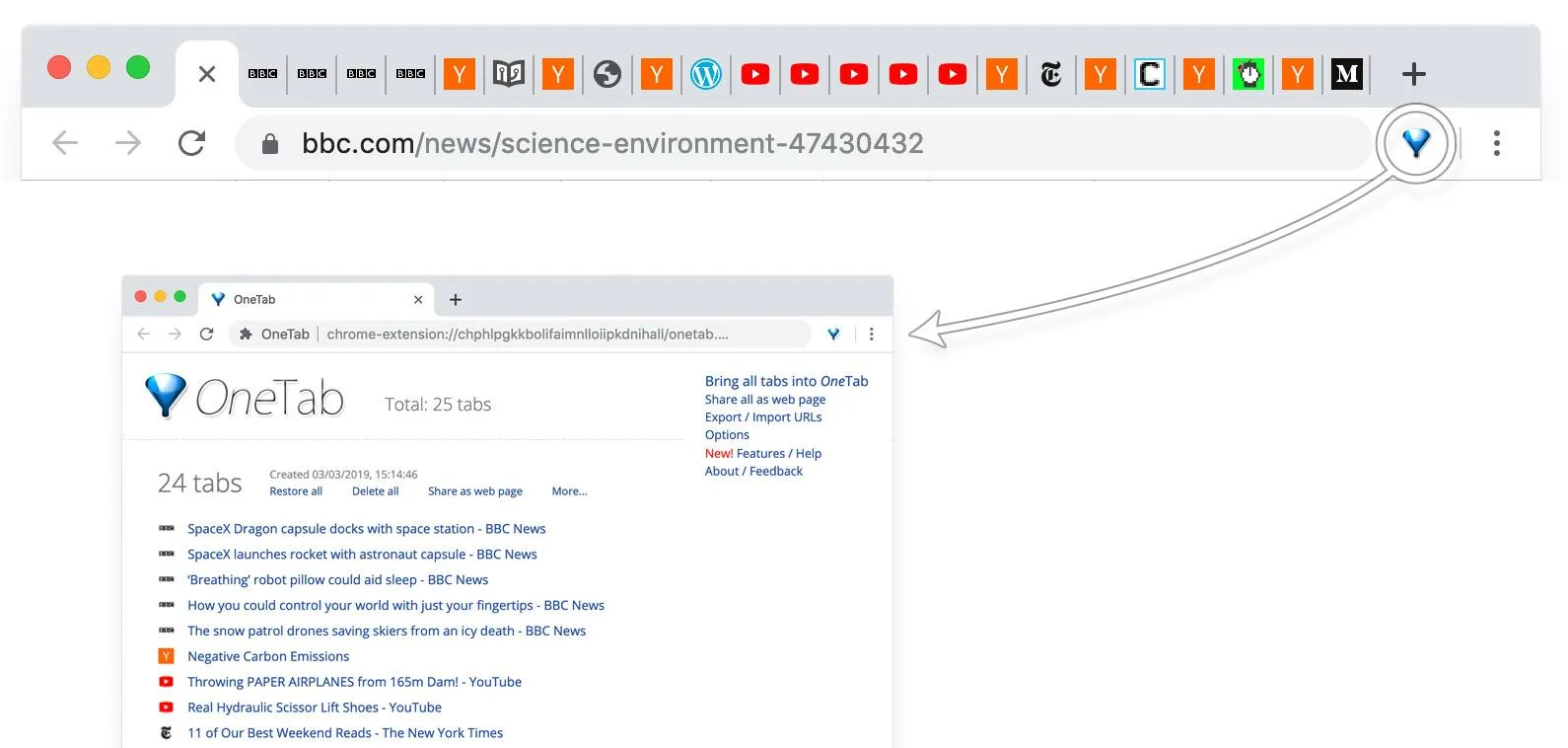Image resolution: width=1568 pixels, height=748 pixels.
Task: Switch to the Medium M tab
Action: coord(1347,74)
